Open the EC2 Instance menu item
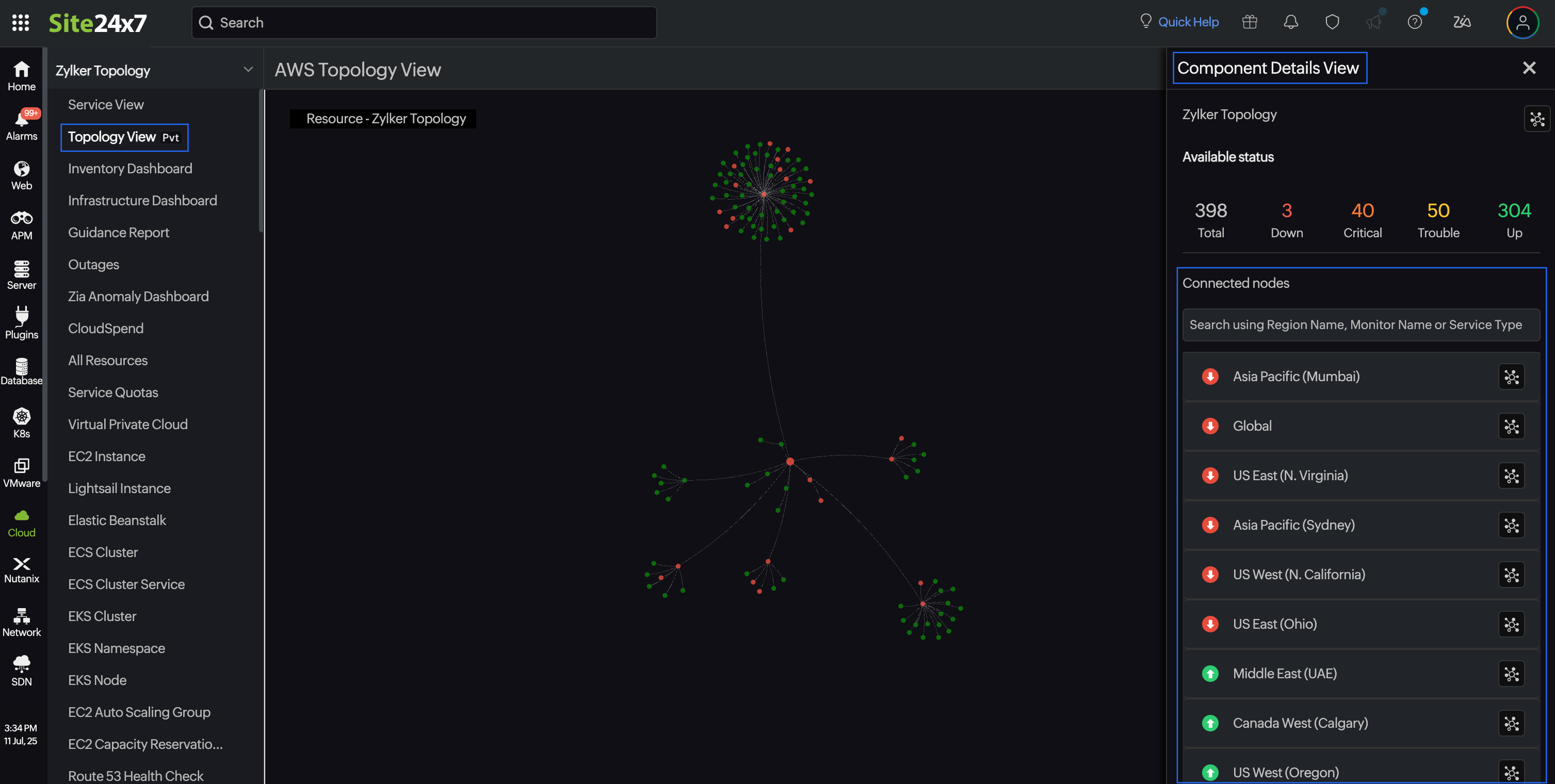Image resolution: width=1555 pixels, height=784 pixels. pyautogui.click(x=106, y=456)
